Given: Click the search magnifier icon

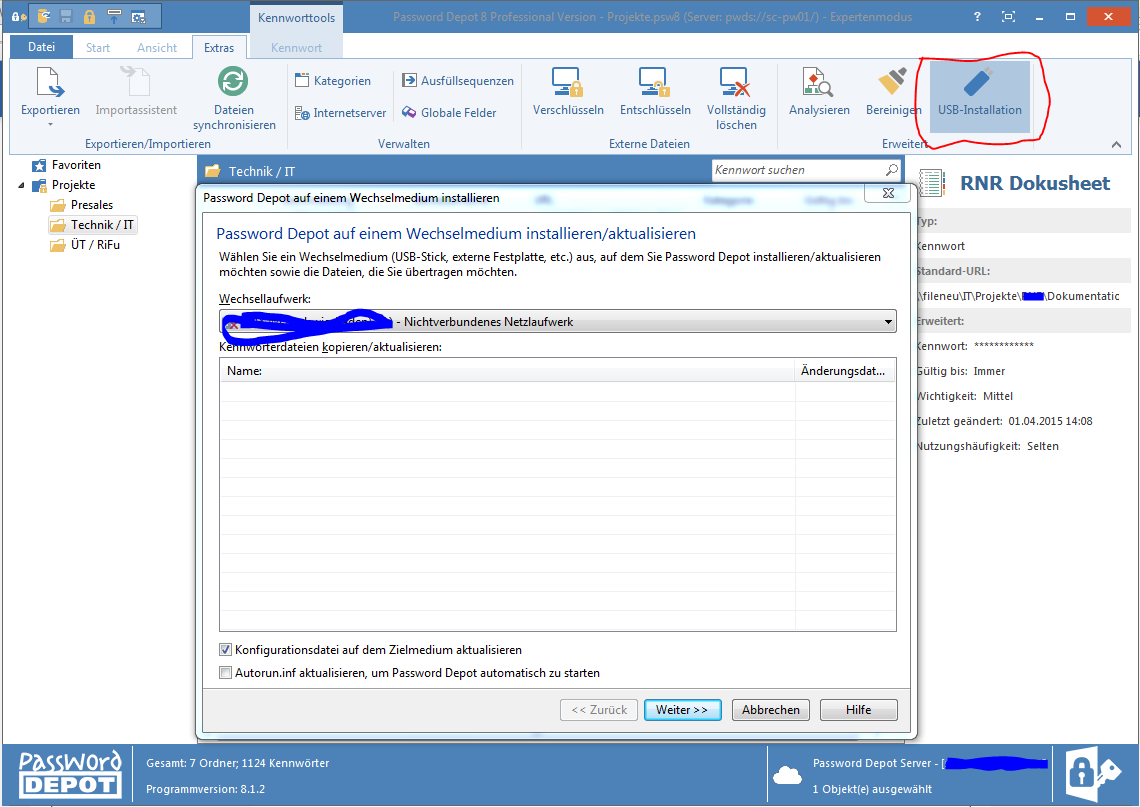Looking at the screenshot, I should click(891, 169).
